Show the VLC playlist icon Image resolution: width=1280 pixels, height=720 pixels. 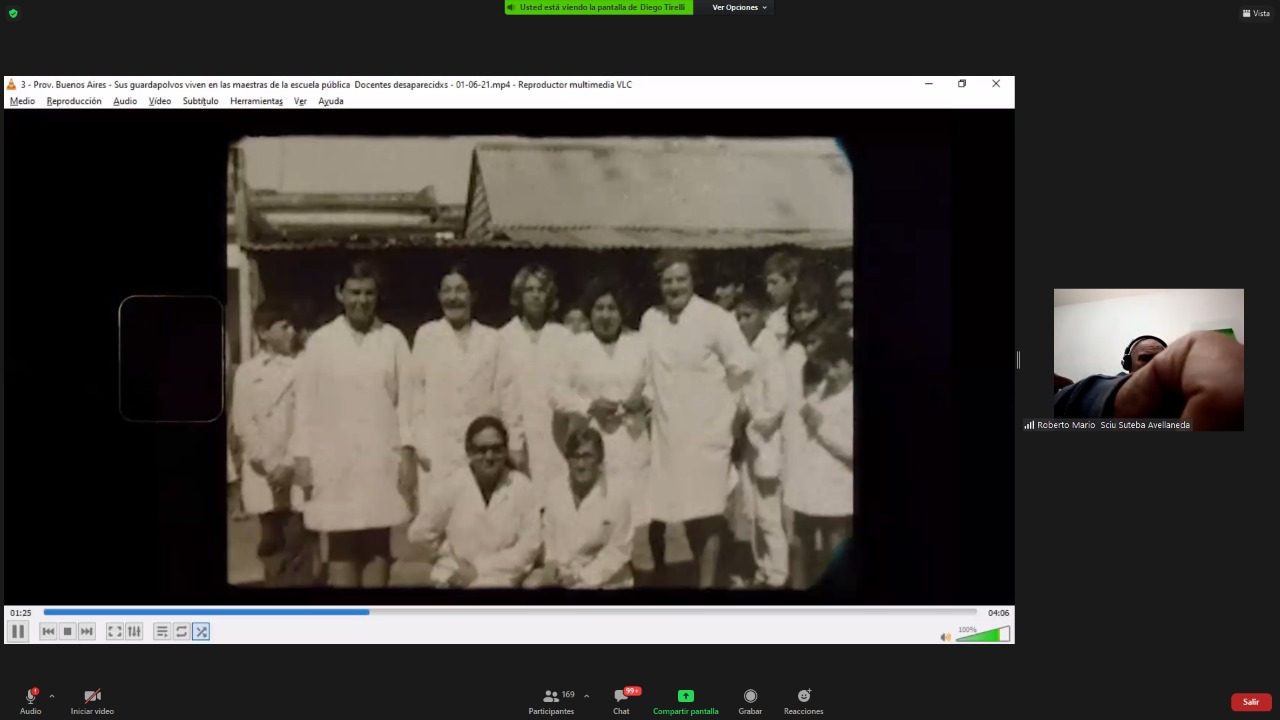coord(162,631)
